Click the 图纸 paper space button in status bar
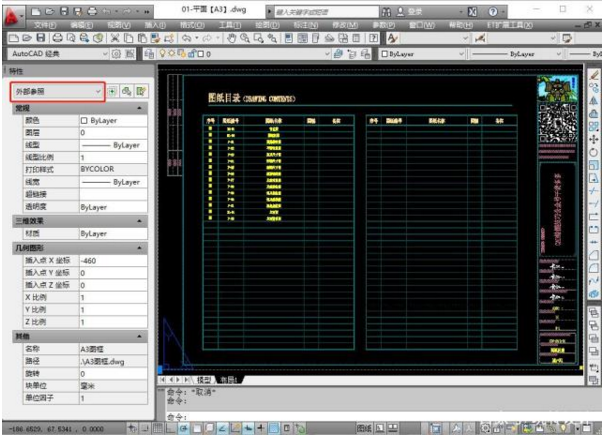The width and height of the screenshot is (602, 436). click(x=364, y=428)
